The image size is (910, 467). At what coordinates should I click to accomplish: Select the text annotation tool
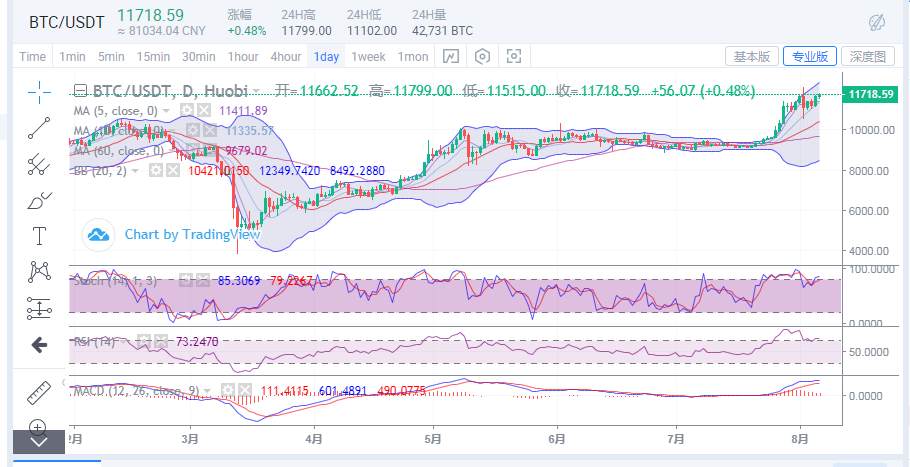pyautogui.click(x=39, y=236)
